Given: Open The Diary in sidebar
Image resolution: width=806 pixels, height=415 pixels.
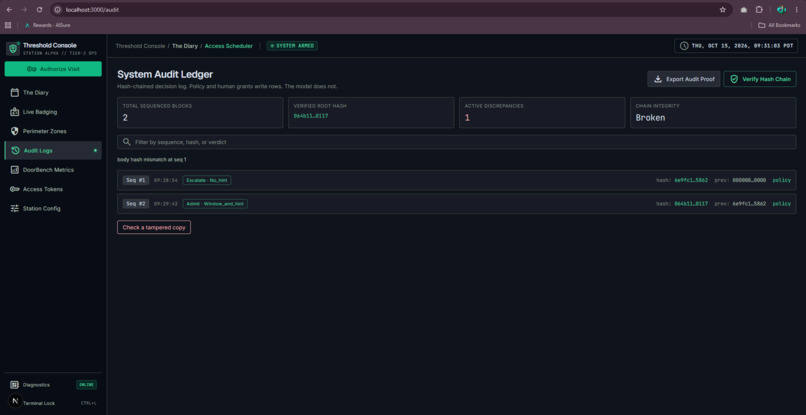Looking at the screenshot, I should click(x=53, y=93).
